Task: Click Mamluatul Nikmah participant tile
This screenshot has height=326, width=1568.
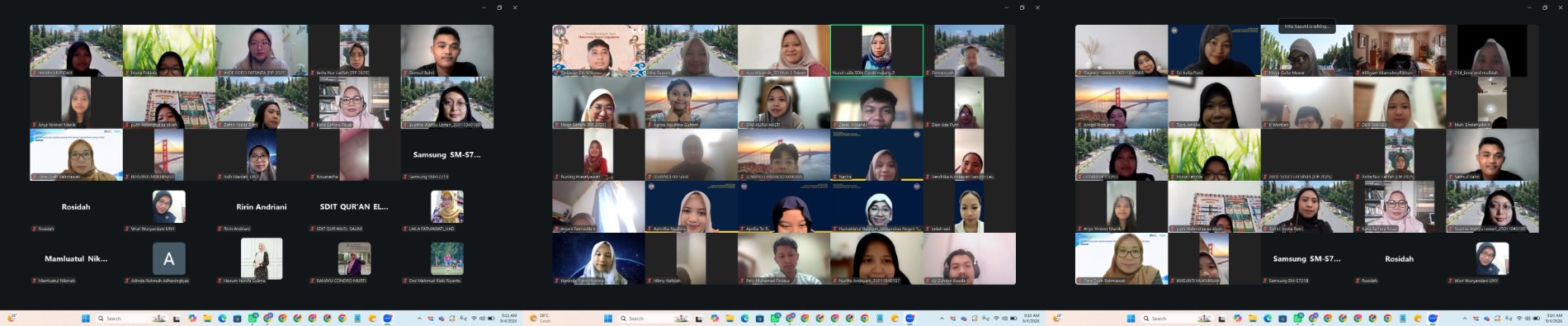Action: [76, 259]
